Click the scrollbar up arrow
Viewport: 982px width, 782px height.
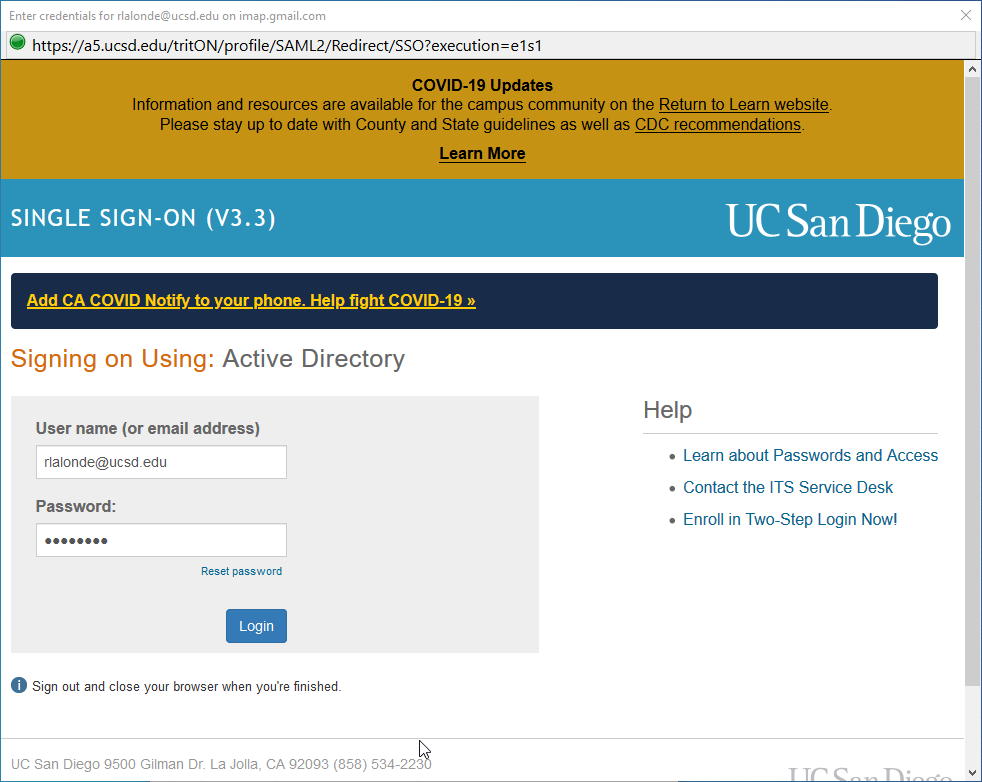click(971, 68)
